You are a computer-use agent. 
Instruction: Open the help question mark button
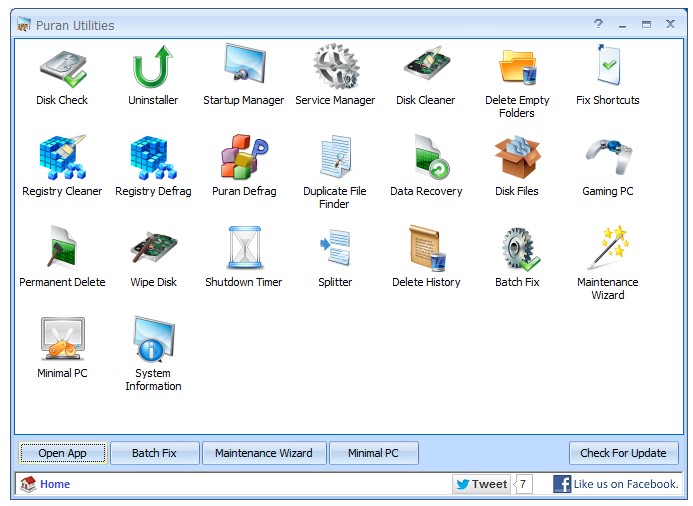pyautogui.click(x=598, y=23)
